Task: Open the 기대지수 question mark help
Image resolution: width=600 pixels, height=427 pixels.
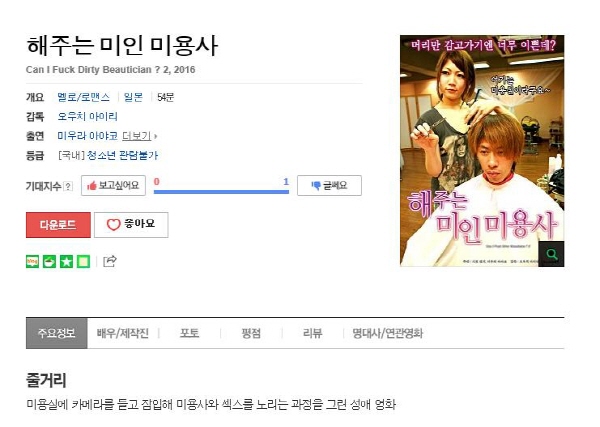Action: tap(68, 186)
